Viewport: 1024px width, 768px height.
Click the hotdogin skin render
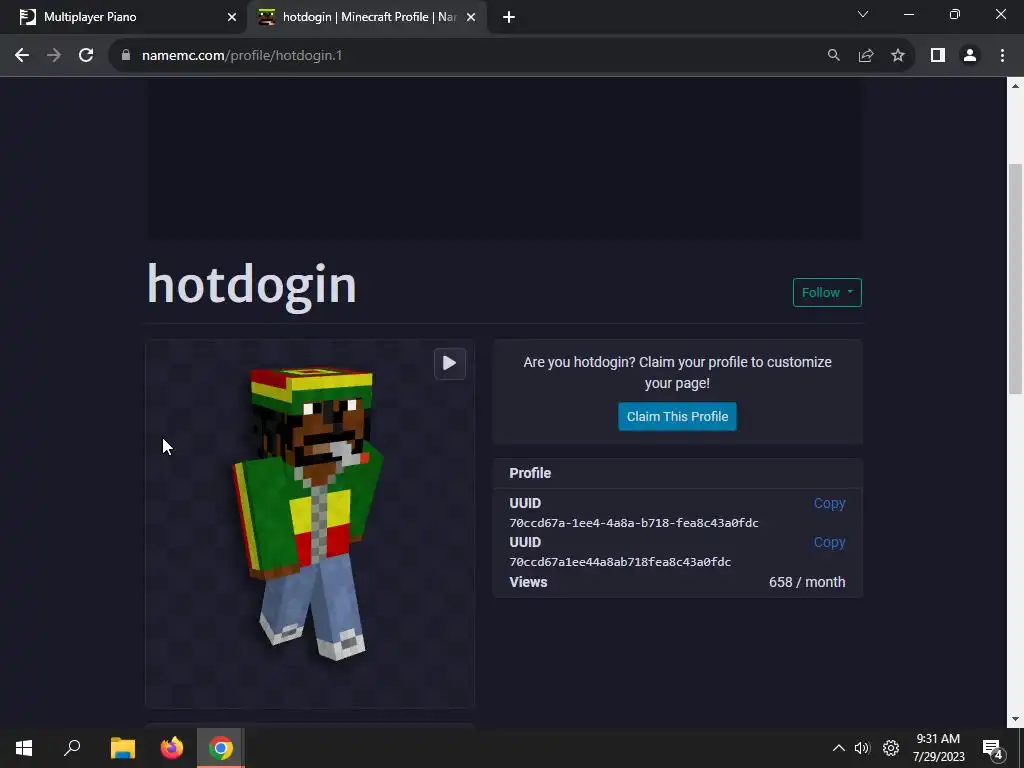coord(309,515)
